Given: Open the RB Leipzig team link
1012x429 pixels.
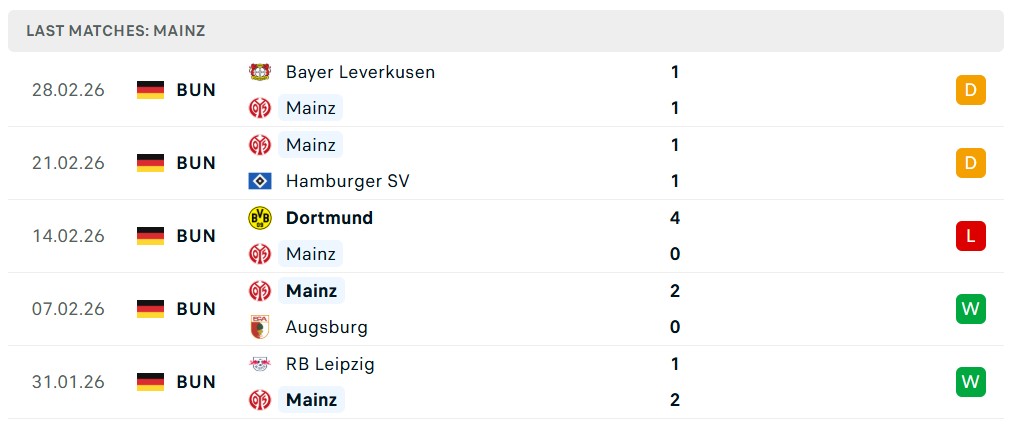Looking at the screenshot, I should [330, 364].
